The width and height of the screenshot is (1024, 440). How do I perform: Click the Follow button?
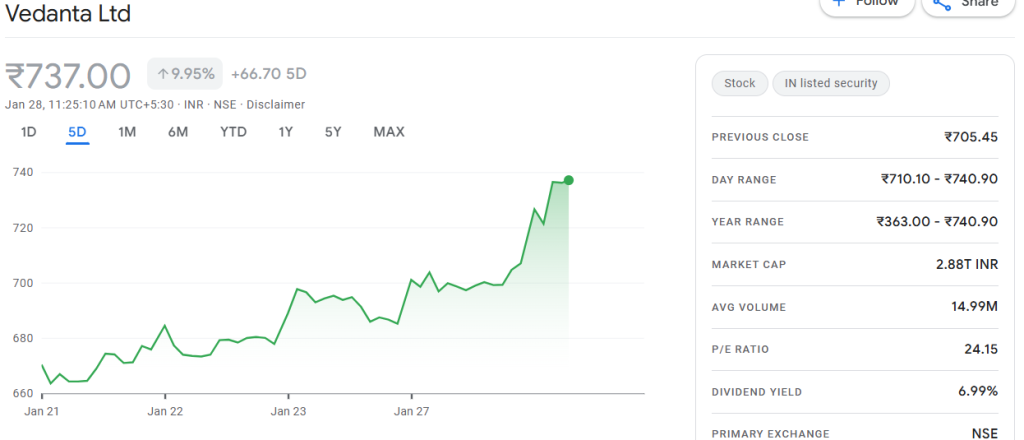pos(867,5)
